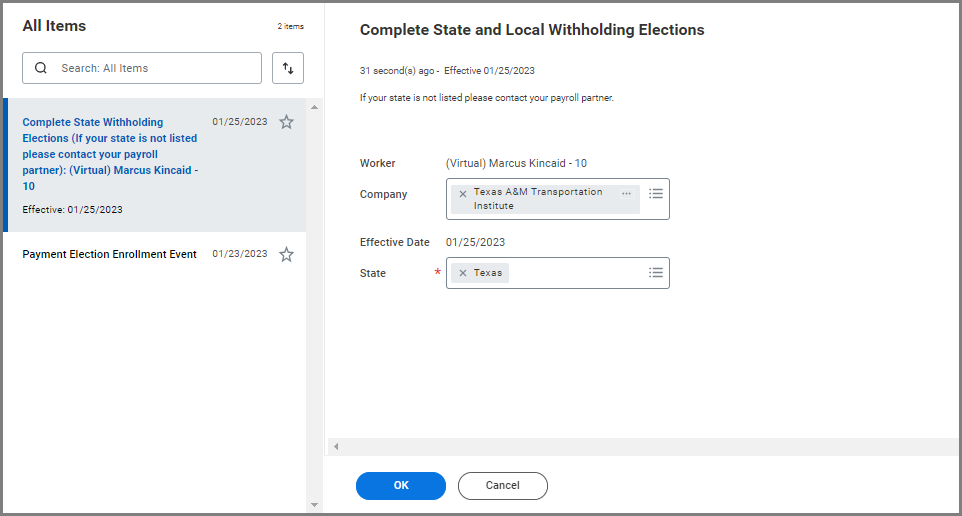Open Complete State Withholding Elections inbox item
This screenshot has width=962, height=516.
pos(110,153)
